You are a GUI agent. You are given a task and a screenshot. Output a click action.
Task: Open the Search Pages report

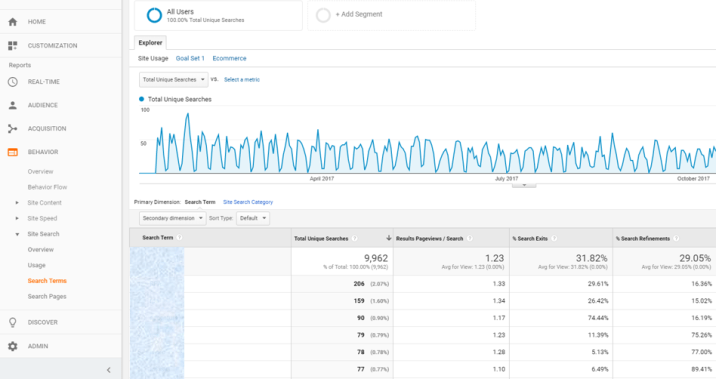[x=47, y=296]
